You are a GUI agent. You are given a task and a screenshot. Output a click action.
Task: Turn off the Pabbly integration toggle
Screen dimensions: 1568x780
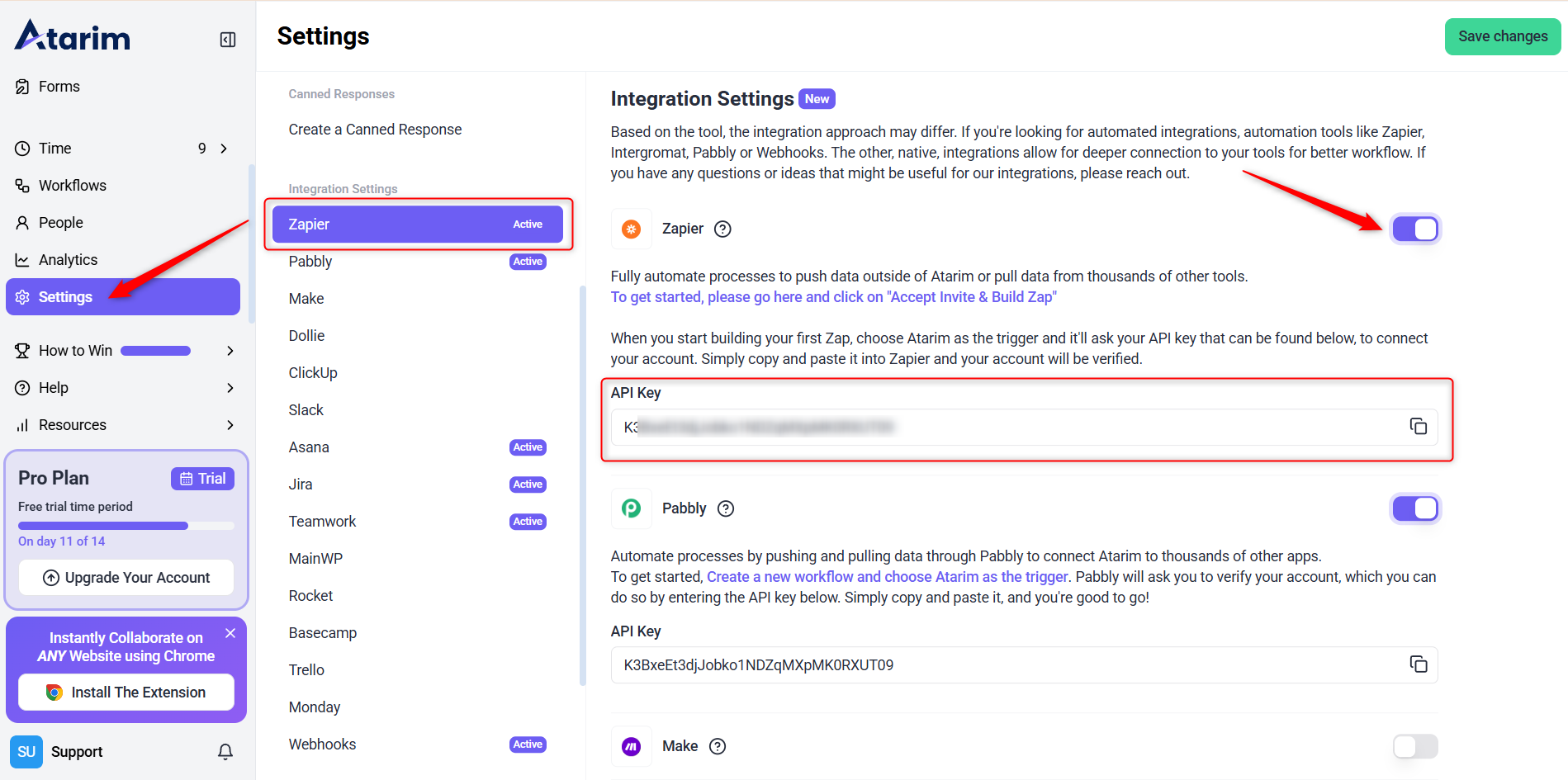(1415, 509)
